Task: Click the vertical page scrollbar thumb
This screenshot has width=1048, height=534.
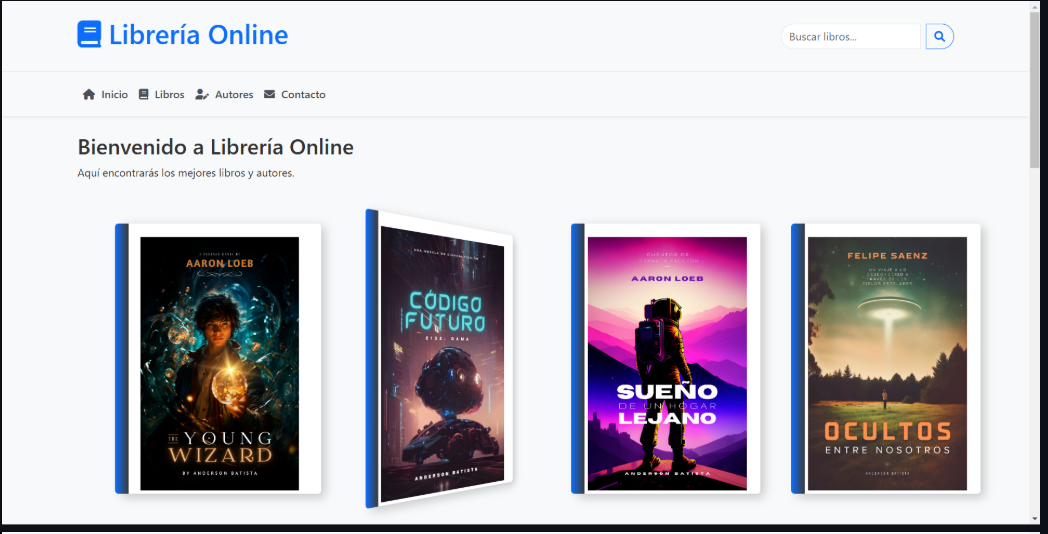Action: [1036, 90]
